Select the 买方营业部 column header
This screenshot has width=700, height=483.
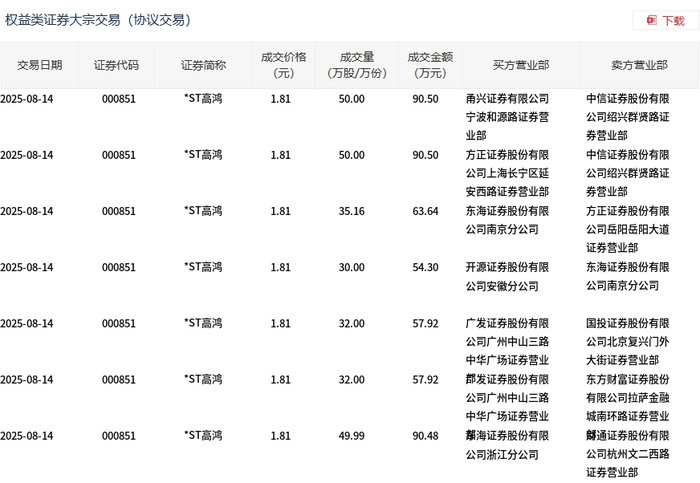coord(521,65)
